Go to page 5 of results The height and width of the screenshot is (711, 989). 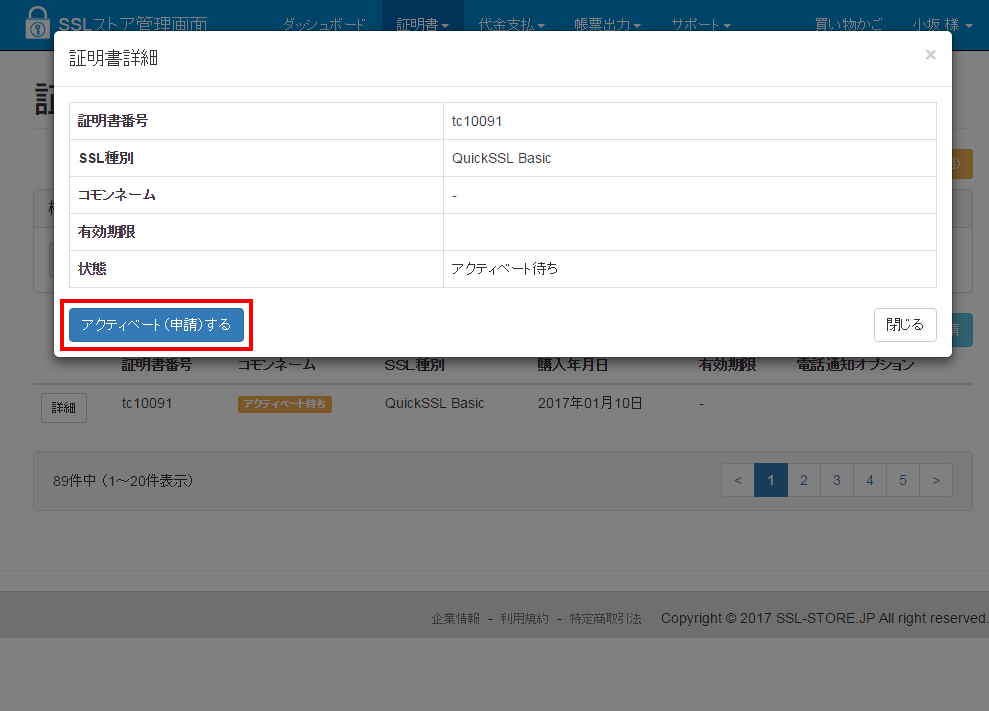(903, 480)
